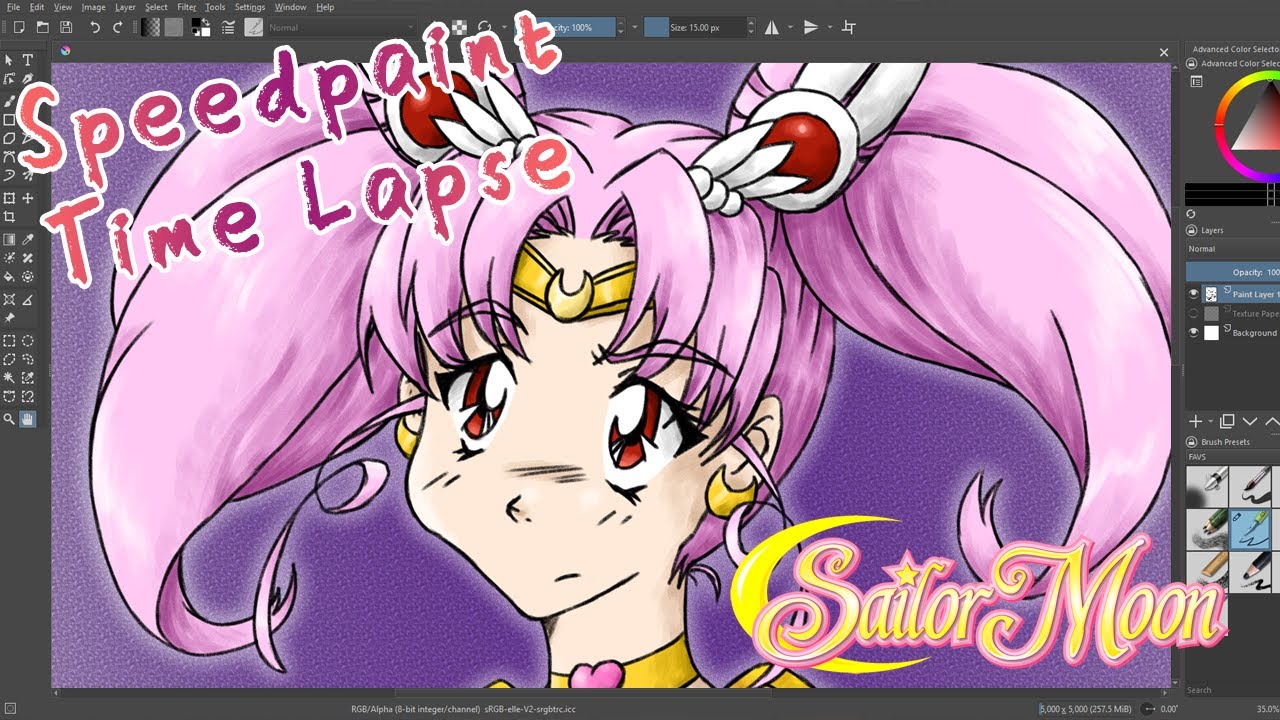
Task: Select the Similar Color Selection tool
Action: point(28,378)
